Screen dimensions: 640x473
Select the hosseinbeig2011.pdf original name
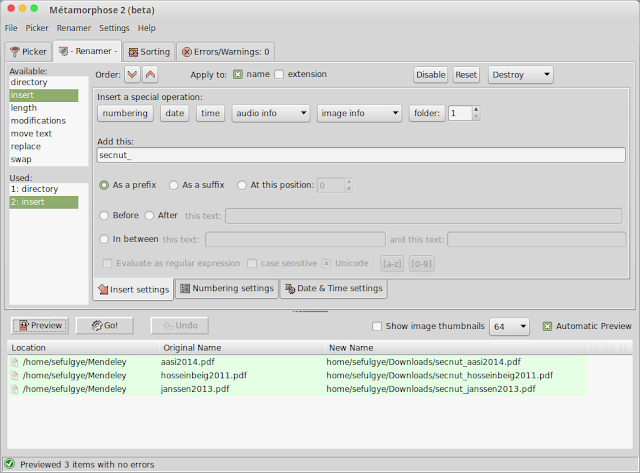pyautogui.click(x=204, y=375)
